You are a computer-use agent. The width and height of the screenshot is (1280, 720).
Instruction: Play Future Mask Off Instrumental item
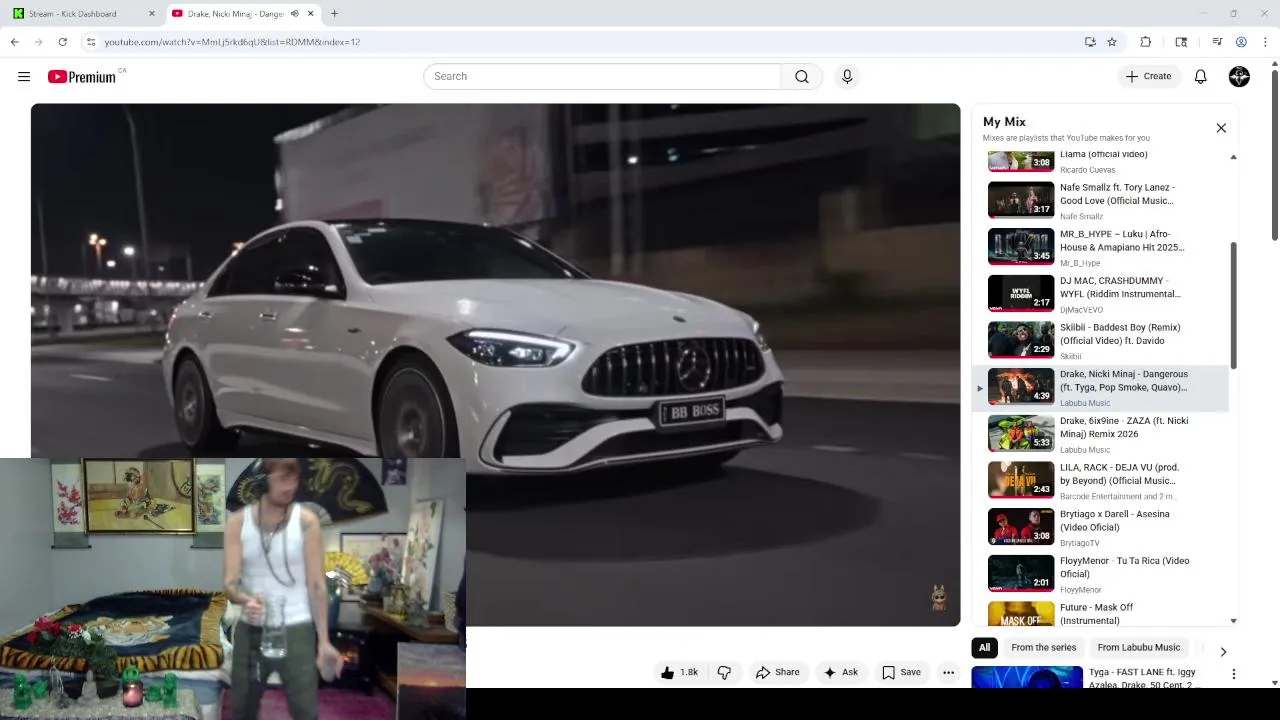(1100, 612)
